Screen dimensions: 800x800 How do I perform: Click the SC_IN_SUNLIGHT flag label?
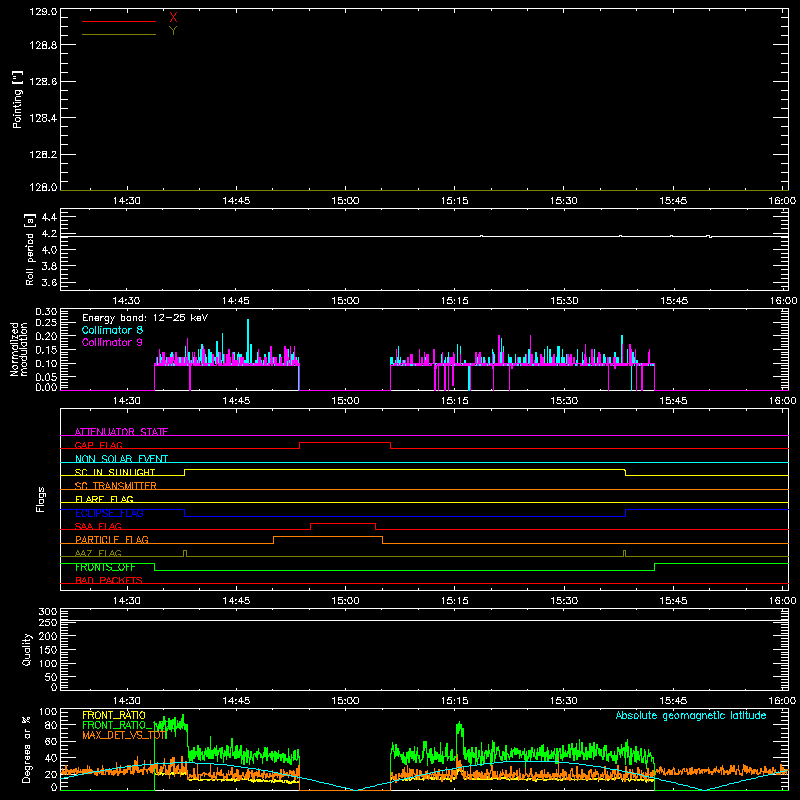tap(115, 472)
